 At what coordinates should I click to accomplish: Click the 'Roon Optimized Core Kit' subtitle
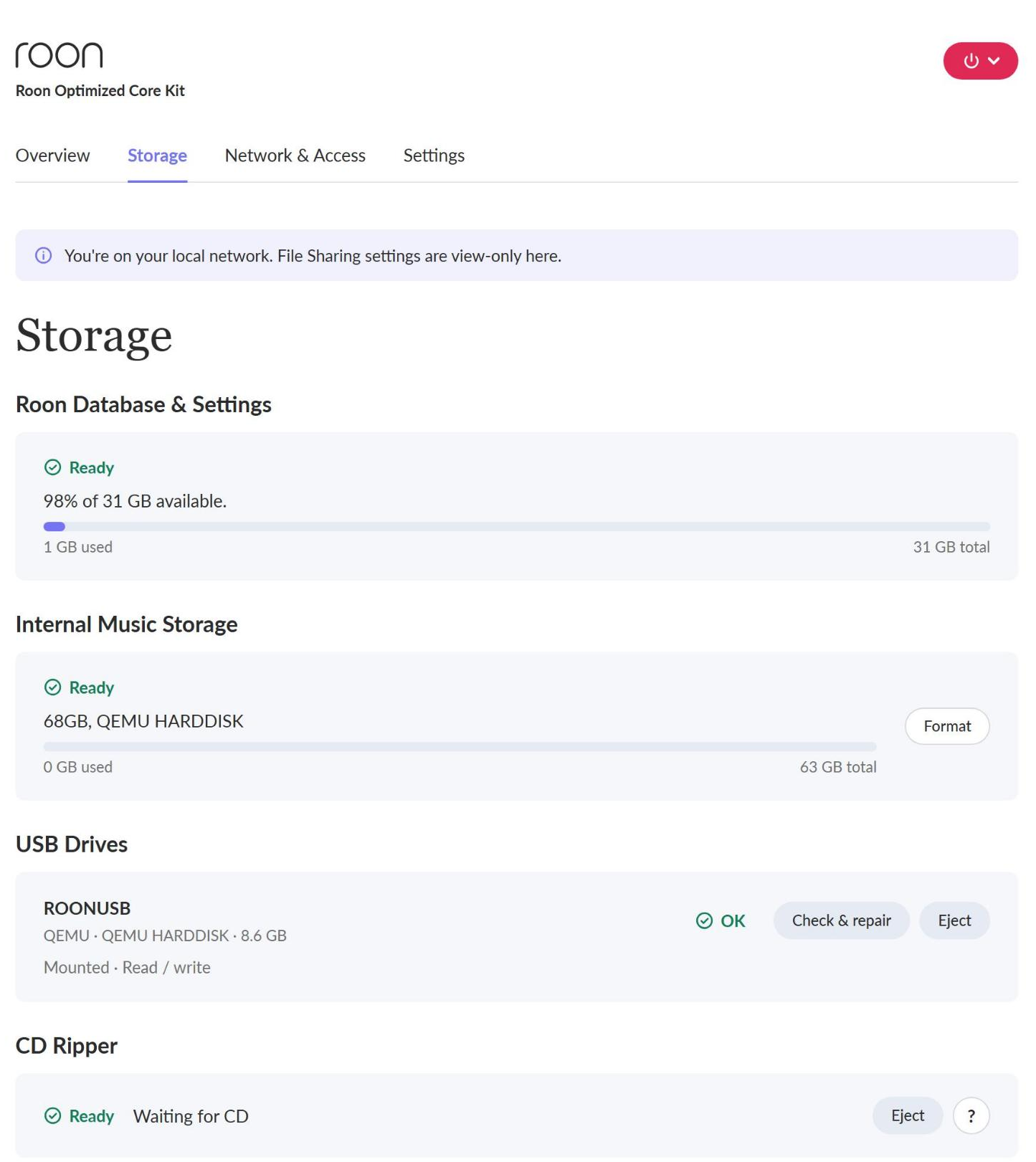[x=100, y=91]
